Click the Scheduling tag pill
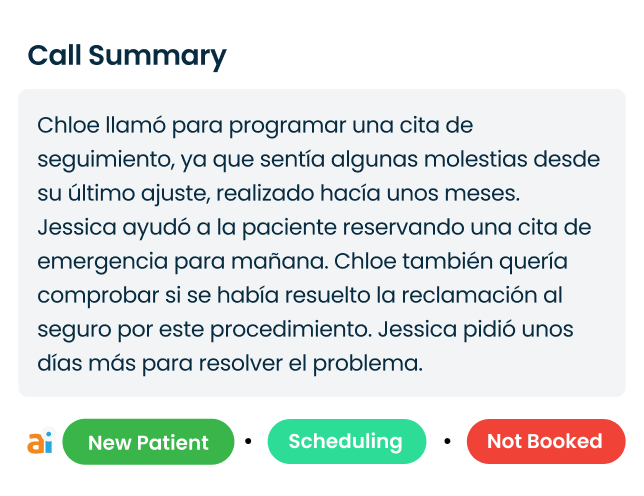 346,441
